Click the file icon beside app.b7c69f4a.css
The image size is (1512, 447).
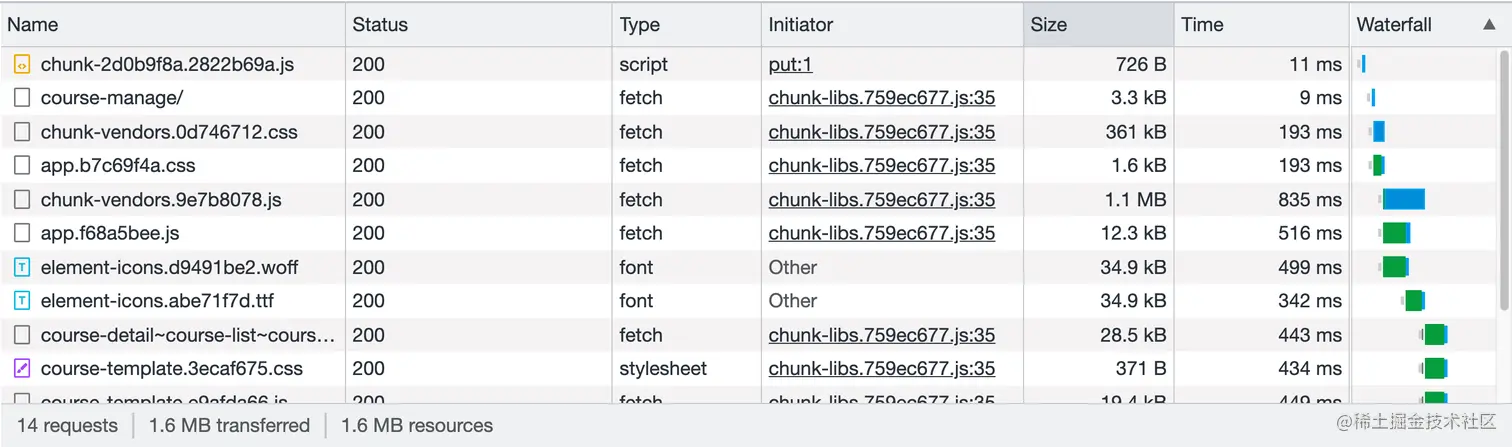[21, 166]
